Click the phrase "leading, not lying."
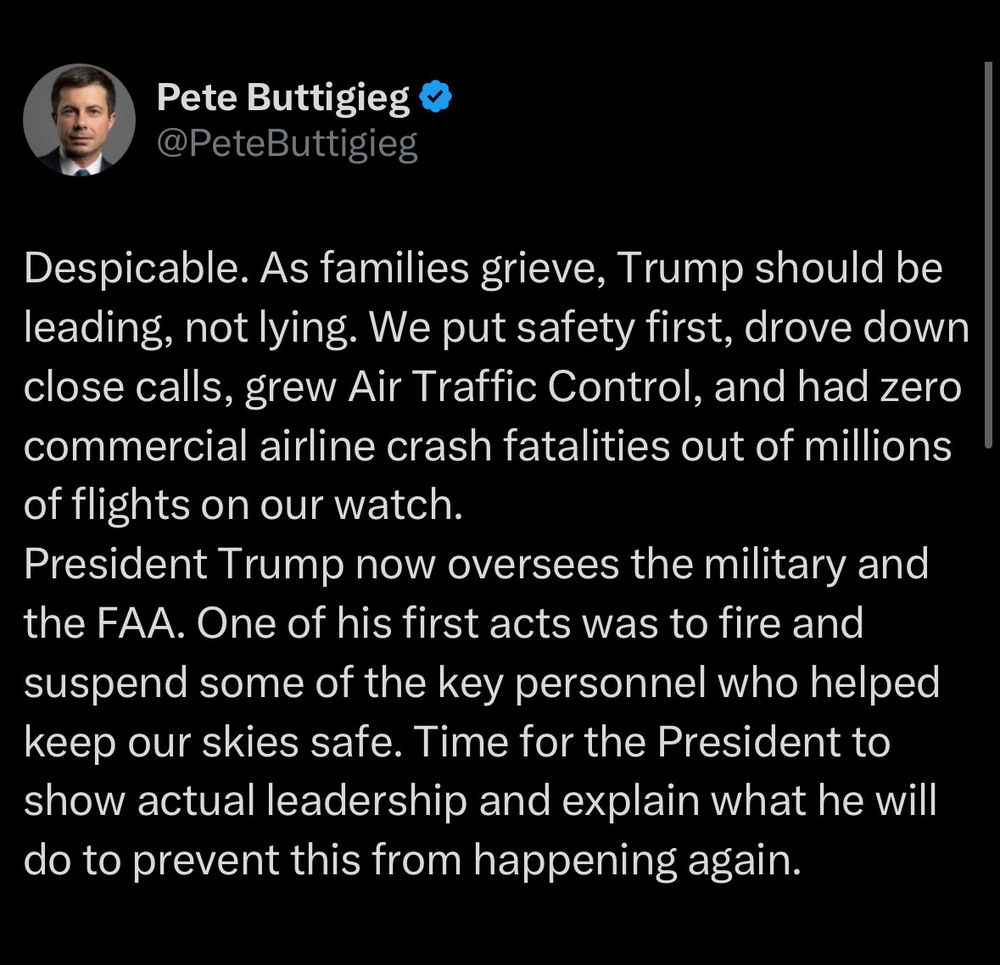This screenshot has height=965, width=1000. [x=191, y=328]
